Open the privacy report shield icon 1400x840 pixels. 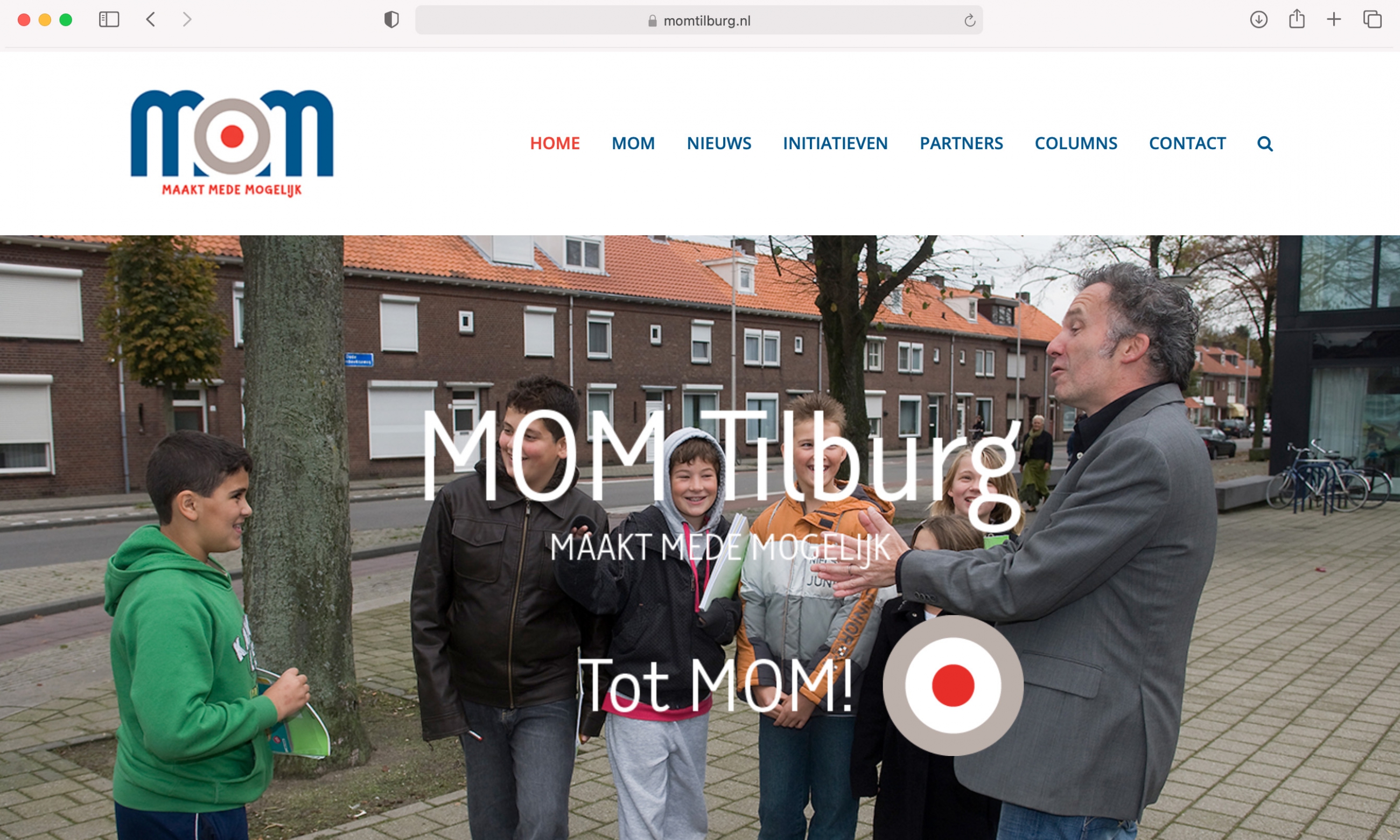(391, 20)
